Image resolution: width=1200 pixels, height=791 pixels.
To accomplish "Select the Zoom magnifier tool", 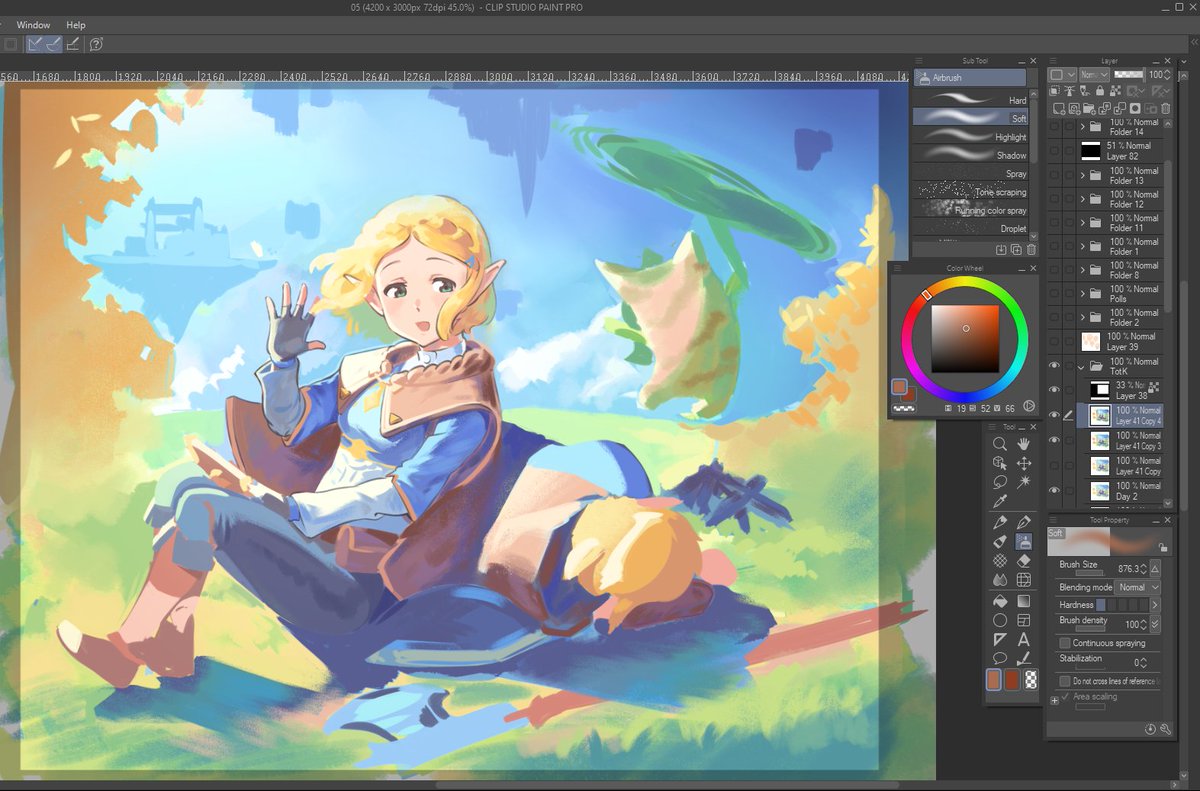I will click(x=999, y=443).
